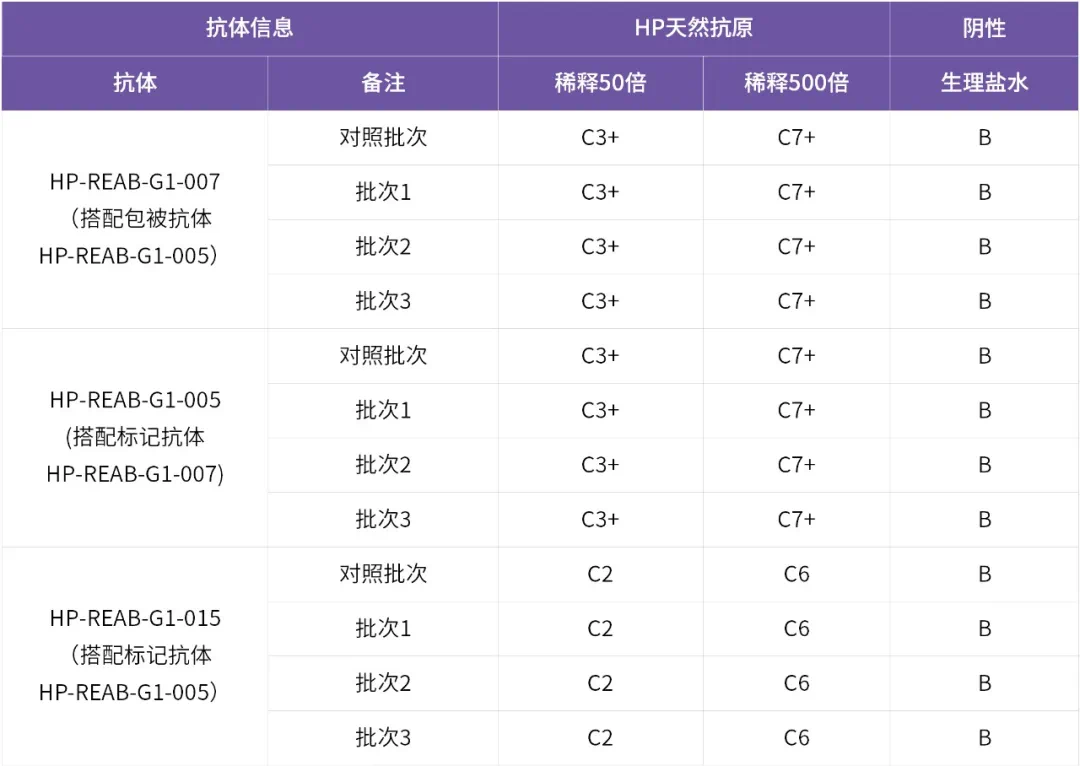Click the C6 value in HP-REAB-G1-015 对照批次 row

(796, 574)
